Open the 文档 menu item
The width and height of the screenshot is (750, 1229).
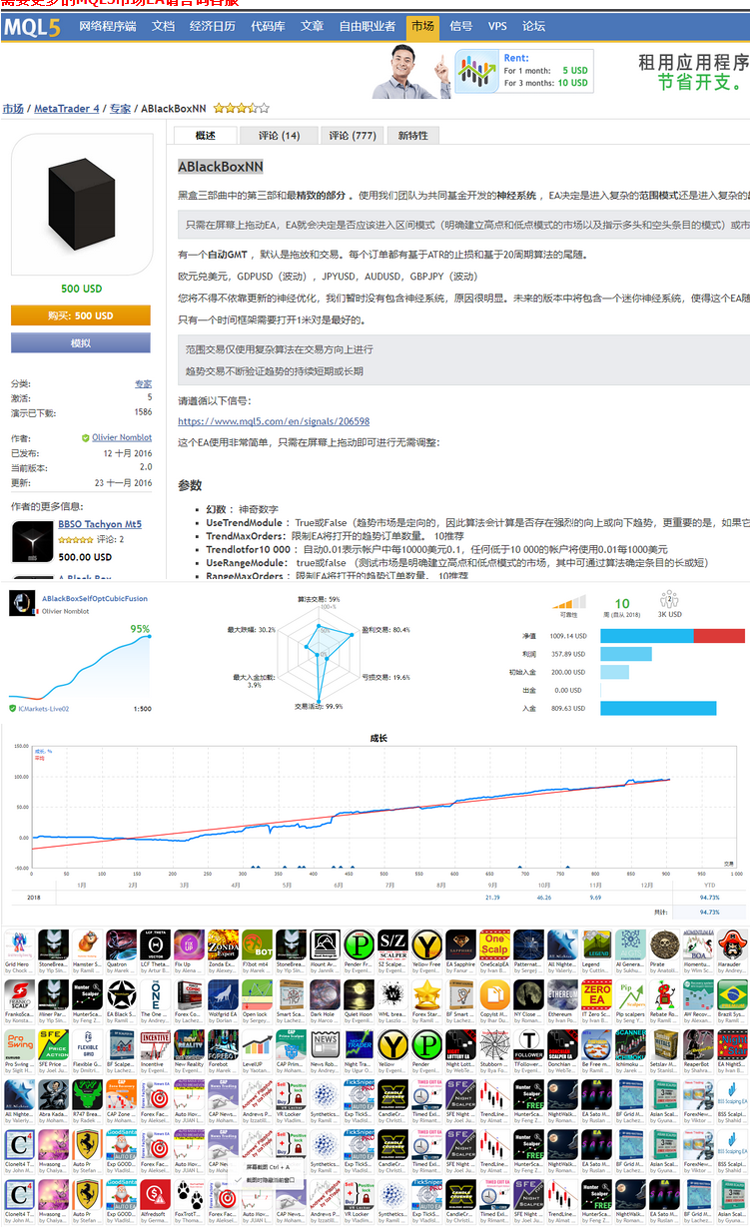(x=163, y=27)
